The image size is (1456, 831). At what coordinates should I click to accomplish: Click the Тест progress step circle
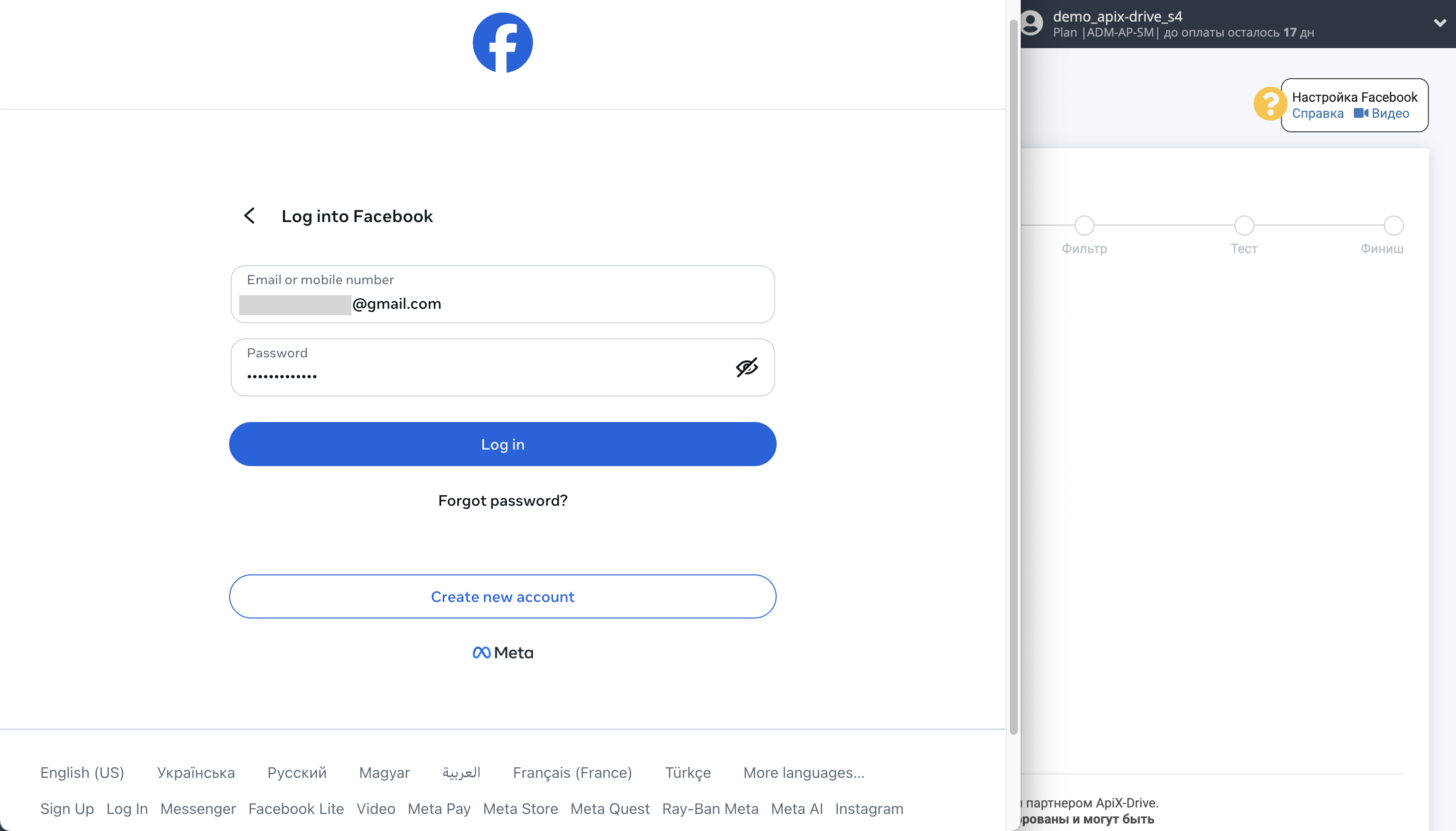point(1244,225)
